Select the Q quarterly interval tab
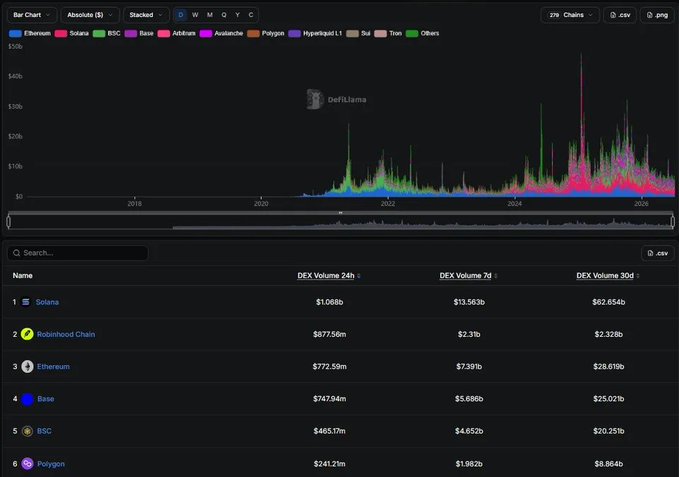The image size is (679, 477). [224, 15]
